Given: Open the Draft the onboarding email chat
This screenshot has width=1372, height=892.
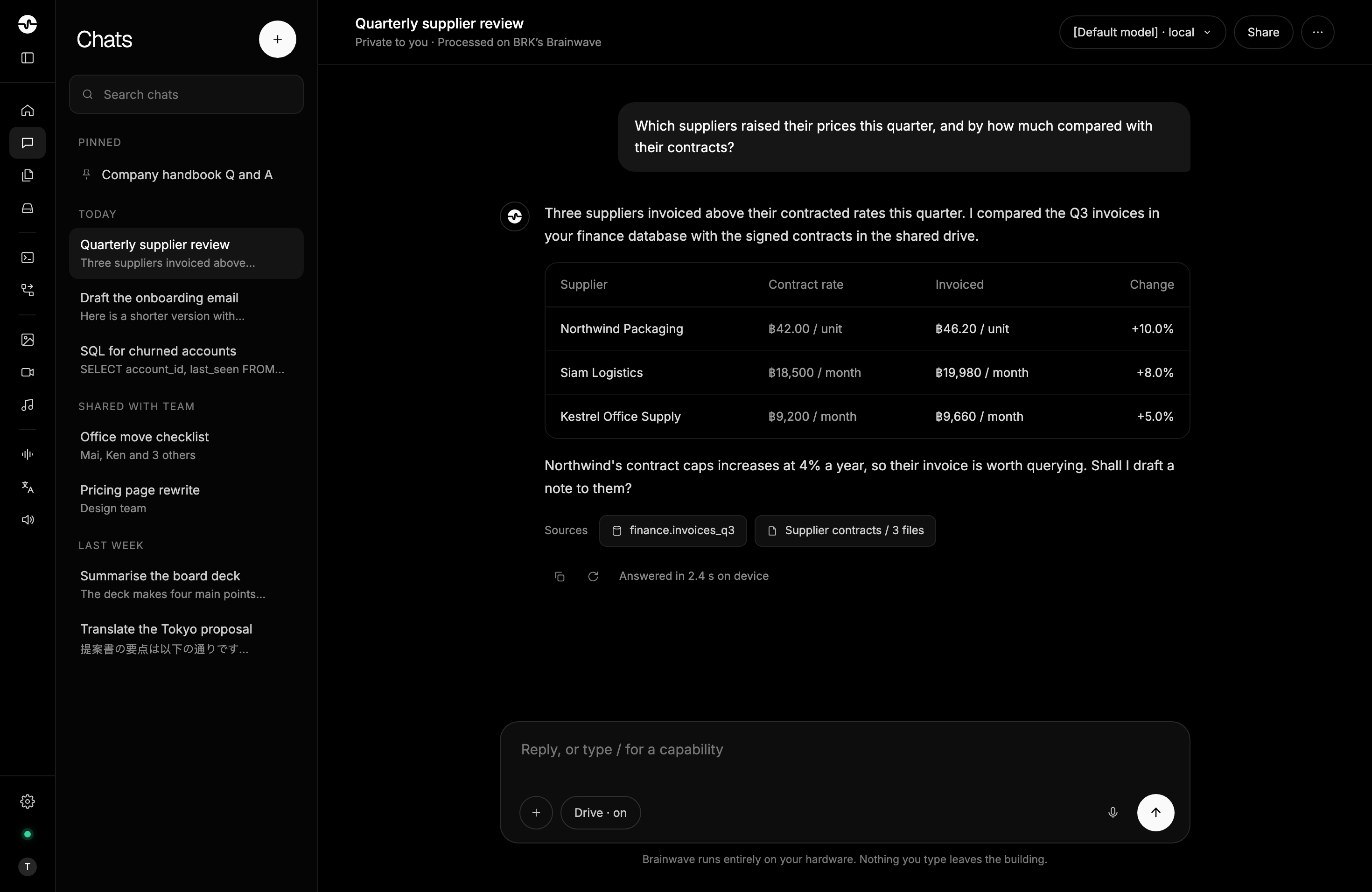Looking at the screenshot, I should click(186, 307).
